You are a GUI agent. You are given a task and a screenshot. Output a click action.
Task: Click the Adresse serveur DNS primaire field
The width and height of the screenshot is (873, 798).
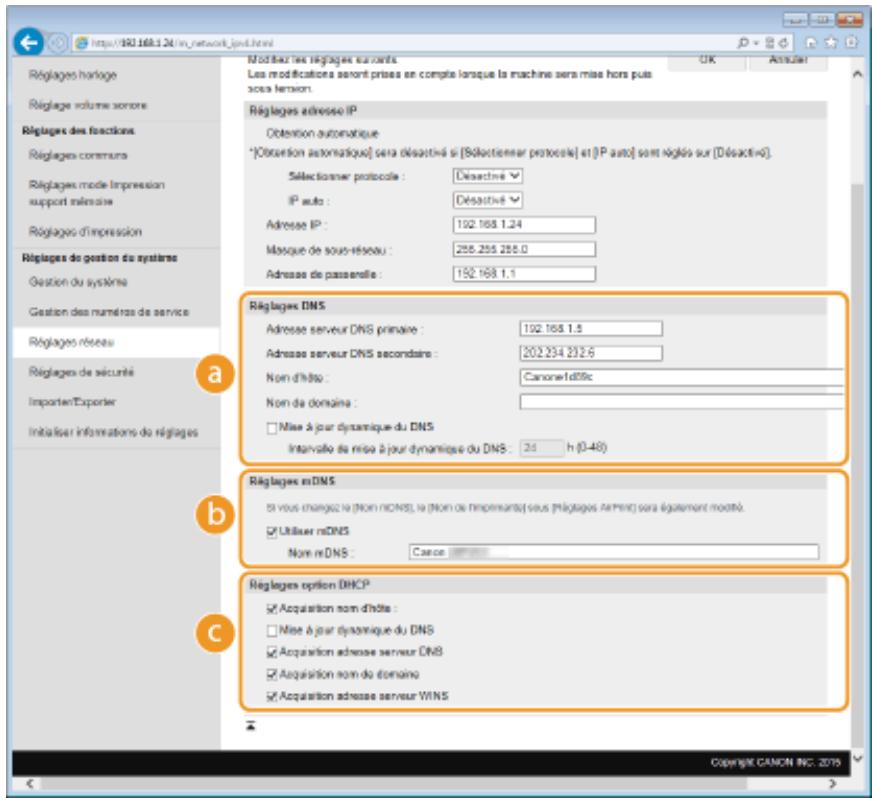pyautogui.click(x=591, y=329)
